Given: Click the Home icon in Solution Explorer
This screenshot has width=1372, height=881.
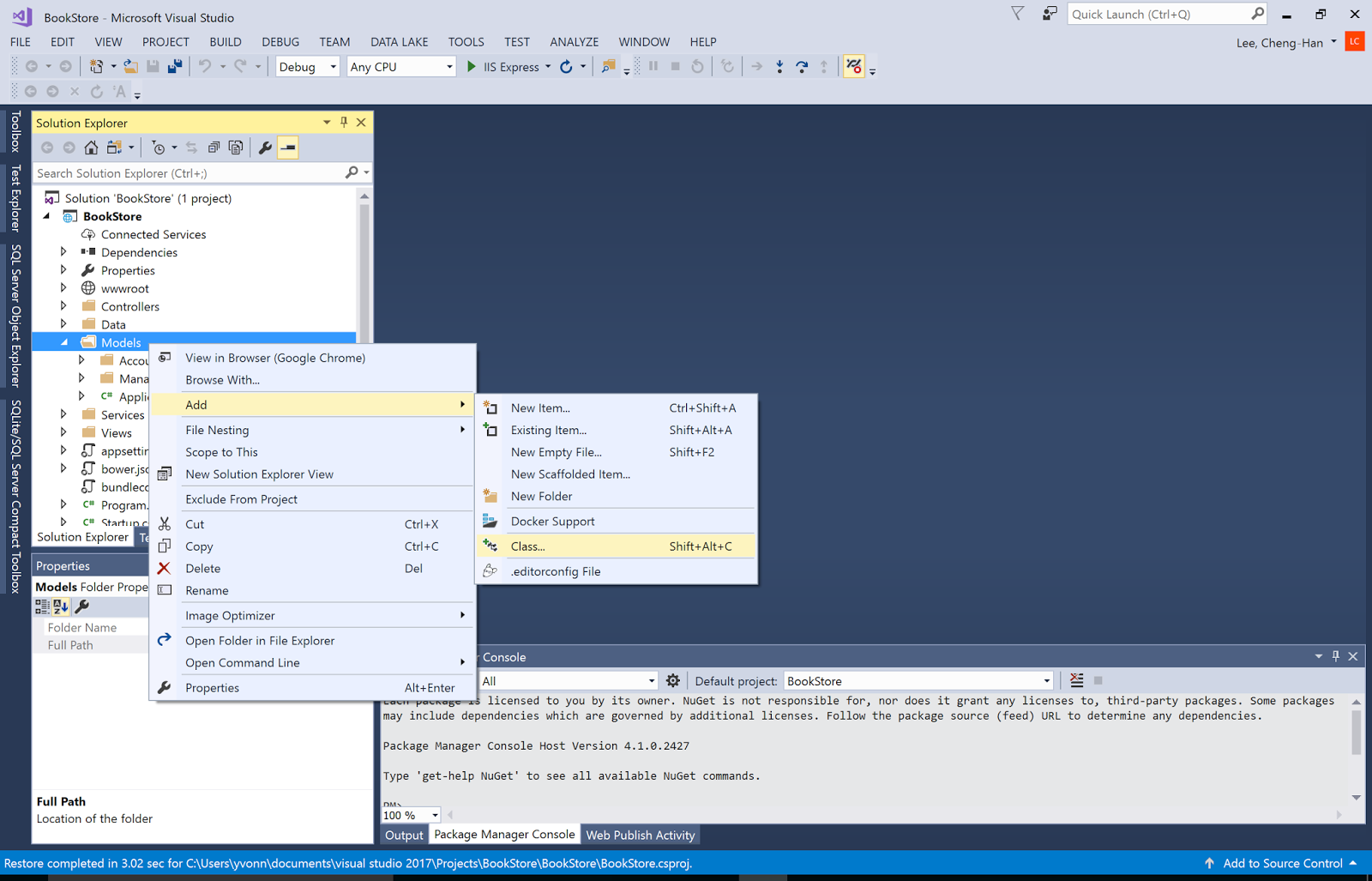Looking at the screenshot, I should click(91, 148).
